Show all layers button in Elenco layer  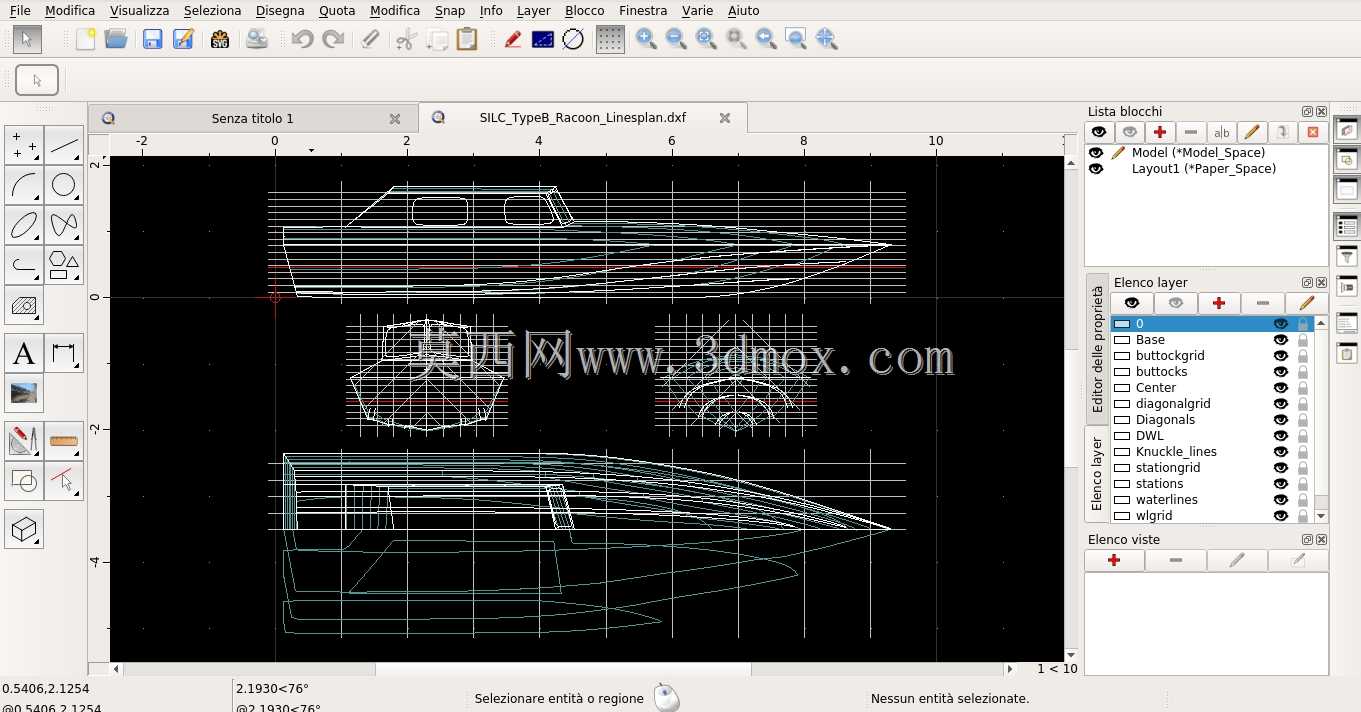click(x=1132, y=303)
